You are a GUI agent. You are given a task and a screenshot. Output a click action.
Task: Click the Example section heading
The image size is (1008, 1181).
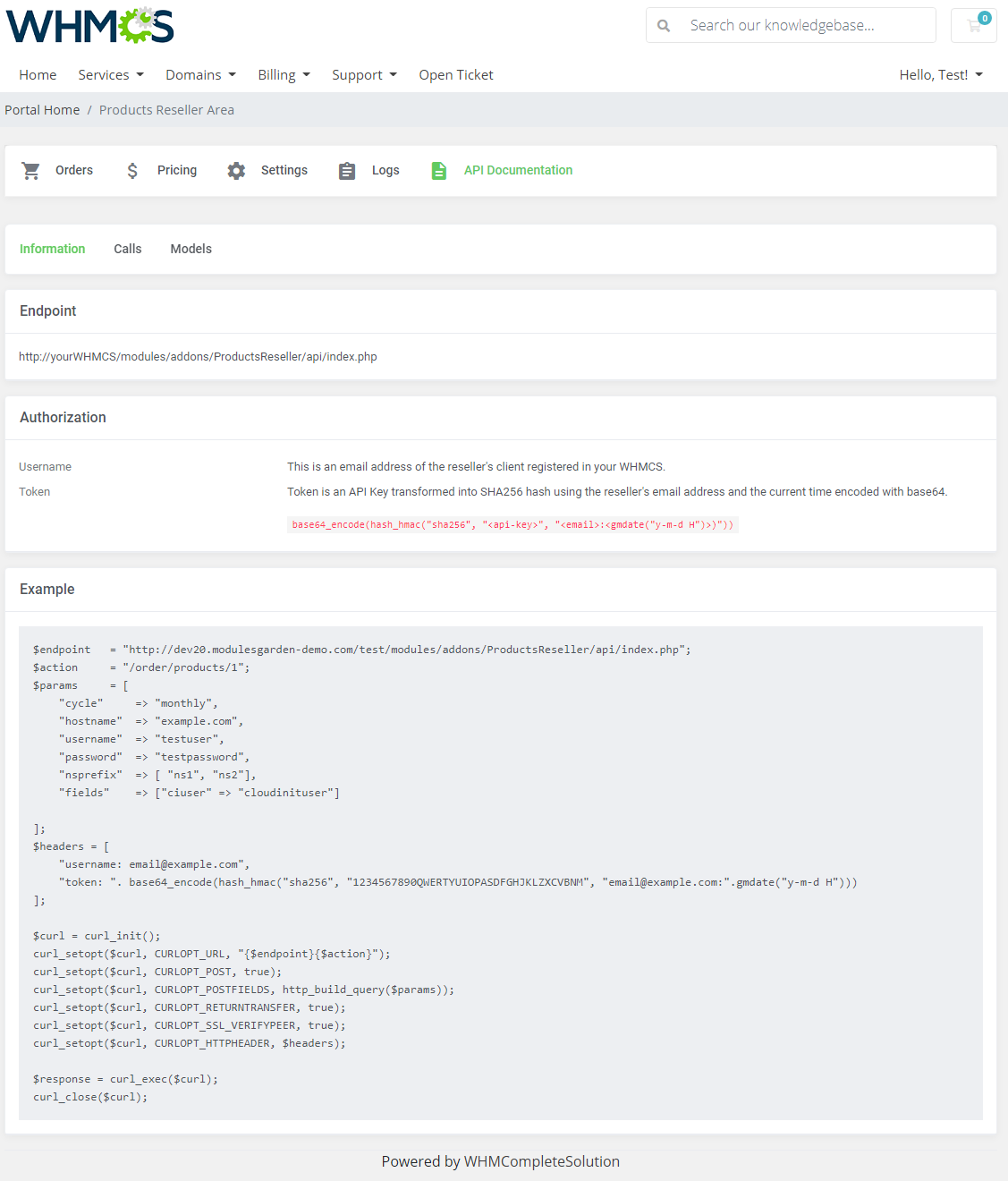[47, 589]
